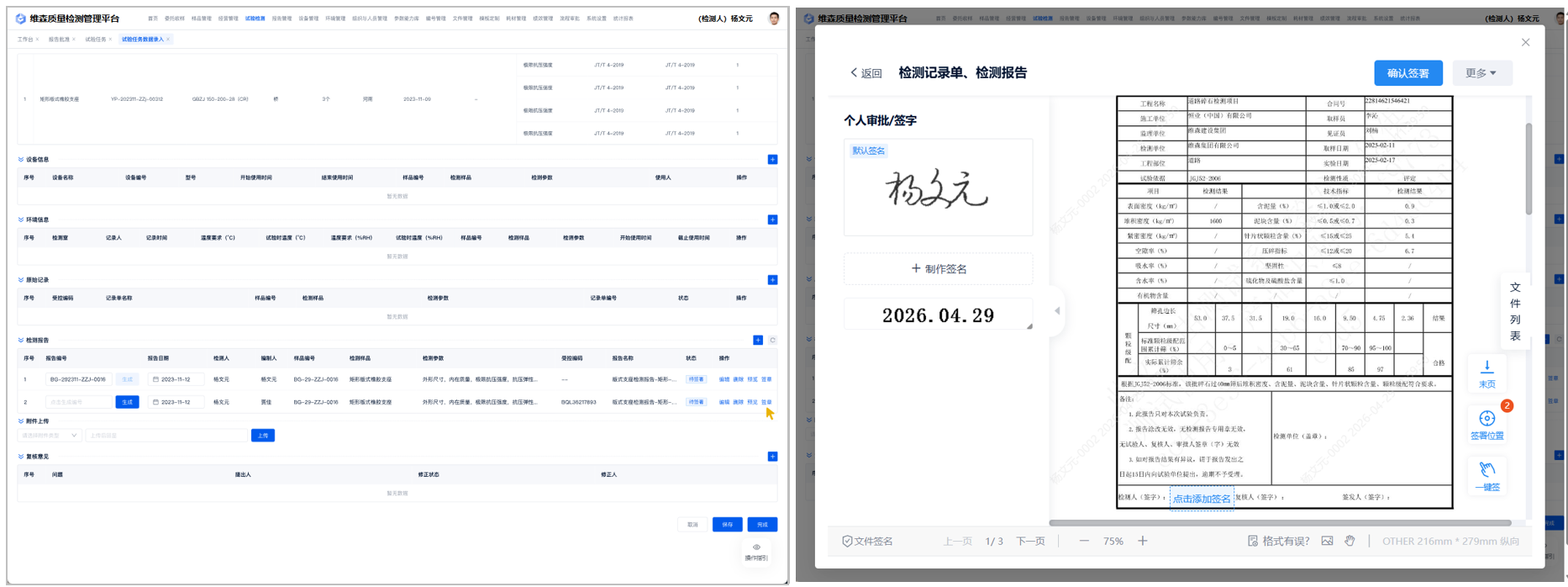Click the refresh icon in 检测报告 section
The width and height of the screenshot is (1568, 587).
click(772, 341)
